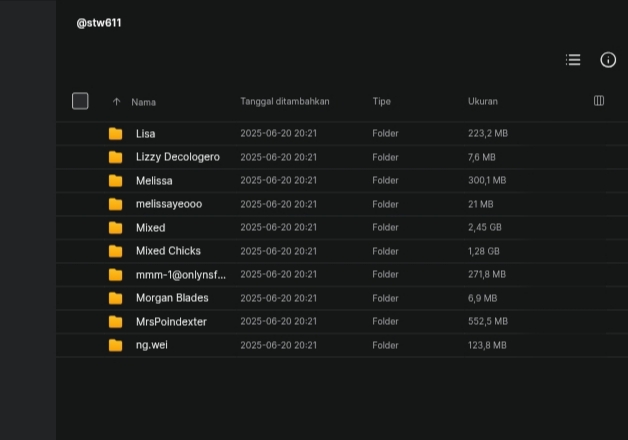Open the info details icon
The width and height of the screenshot is (628, 440).
[608, 60]
